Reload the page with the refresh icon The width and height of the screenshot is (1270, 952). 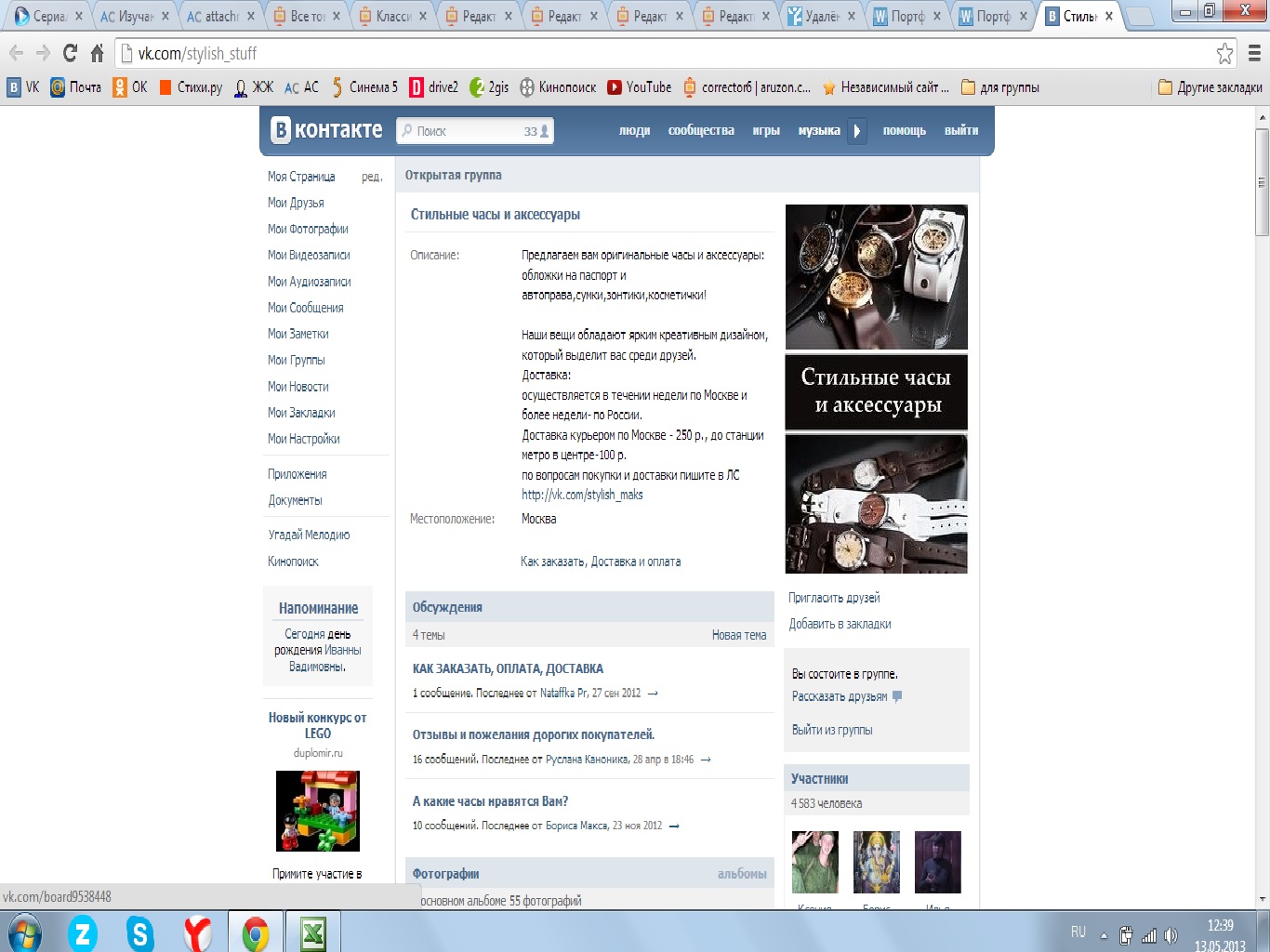pos(70,53)
